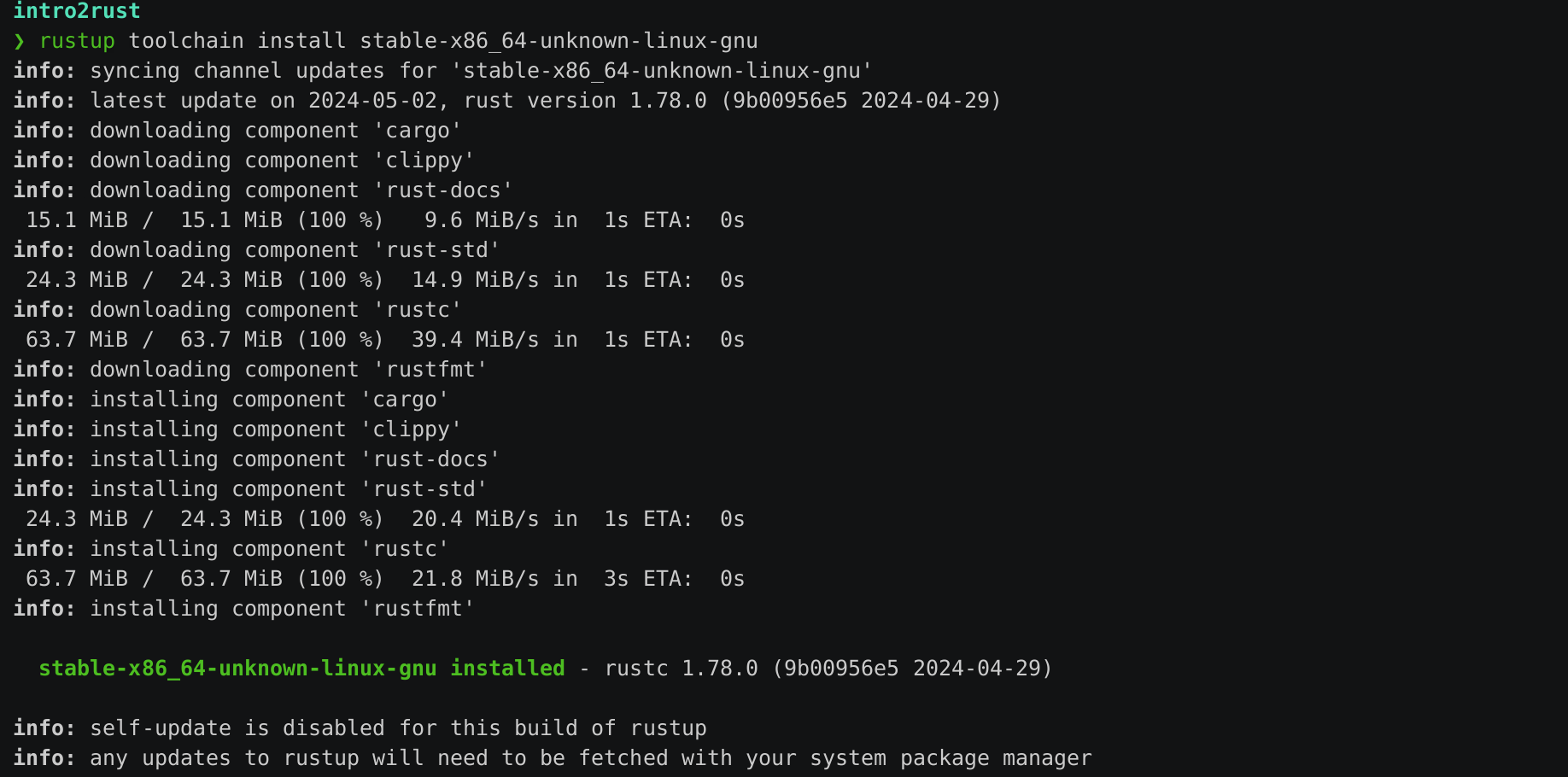This screenshot has width=1568, height=777.
Task: Click the 'toolchain' argument in command
Action: [x=186, y=41]
